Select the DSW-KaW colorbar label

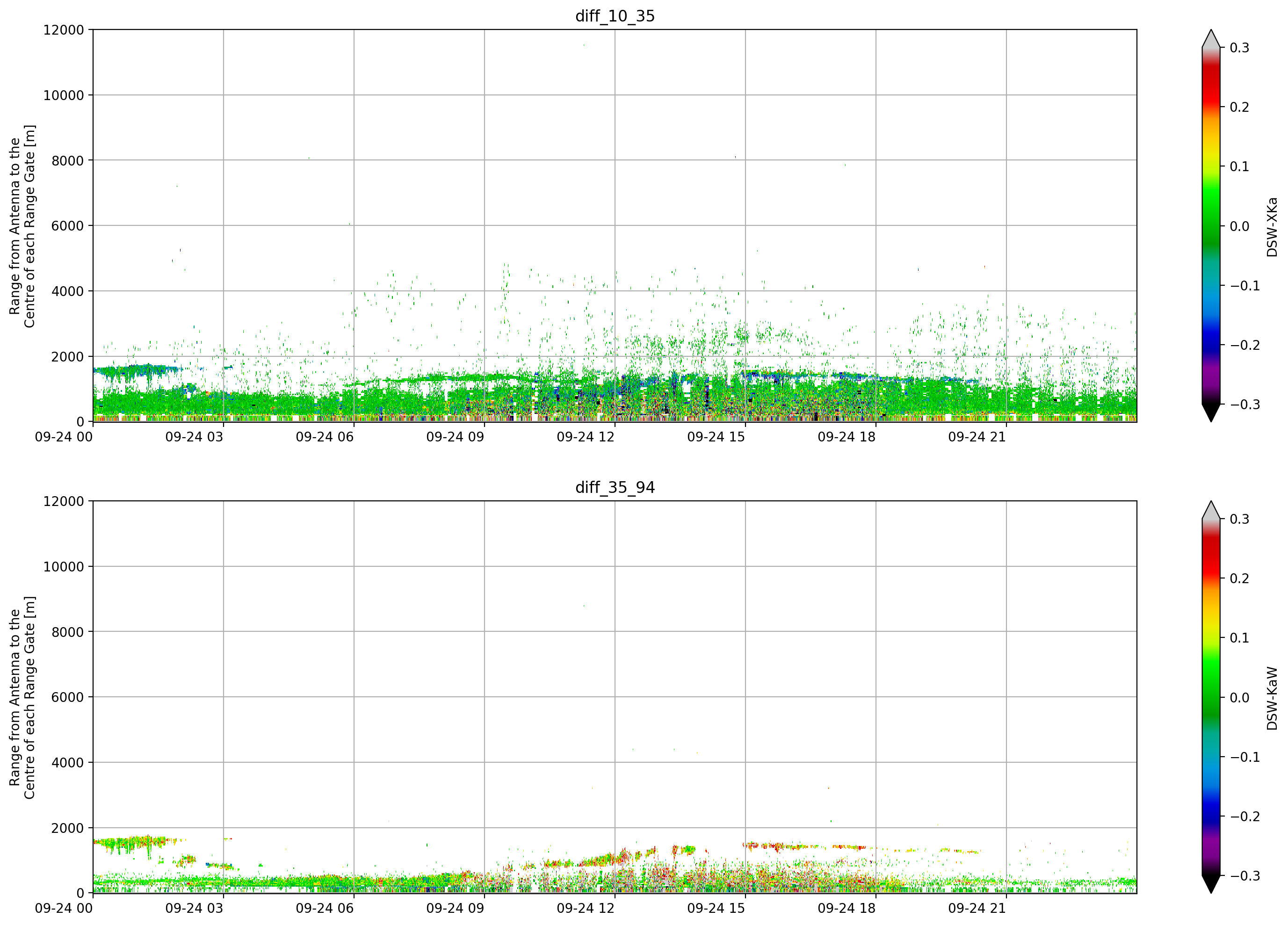pos(1272,698)
